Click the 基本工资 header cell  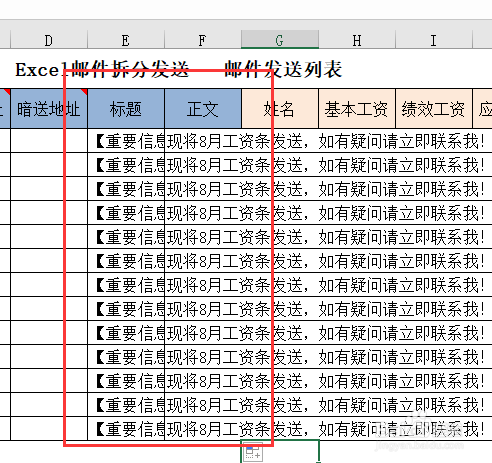coord(357,109)
